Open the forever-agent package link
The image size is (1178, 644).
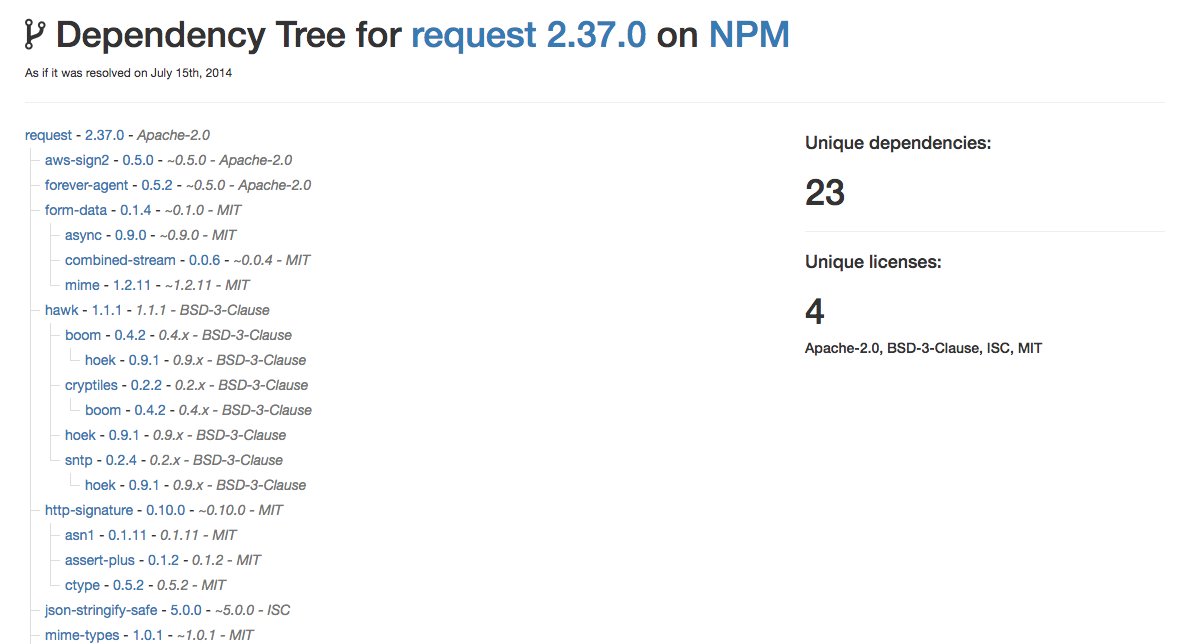[86, 185]
